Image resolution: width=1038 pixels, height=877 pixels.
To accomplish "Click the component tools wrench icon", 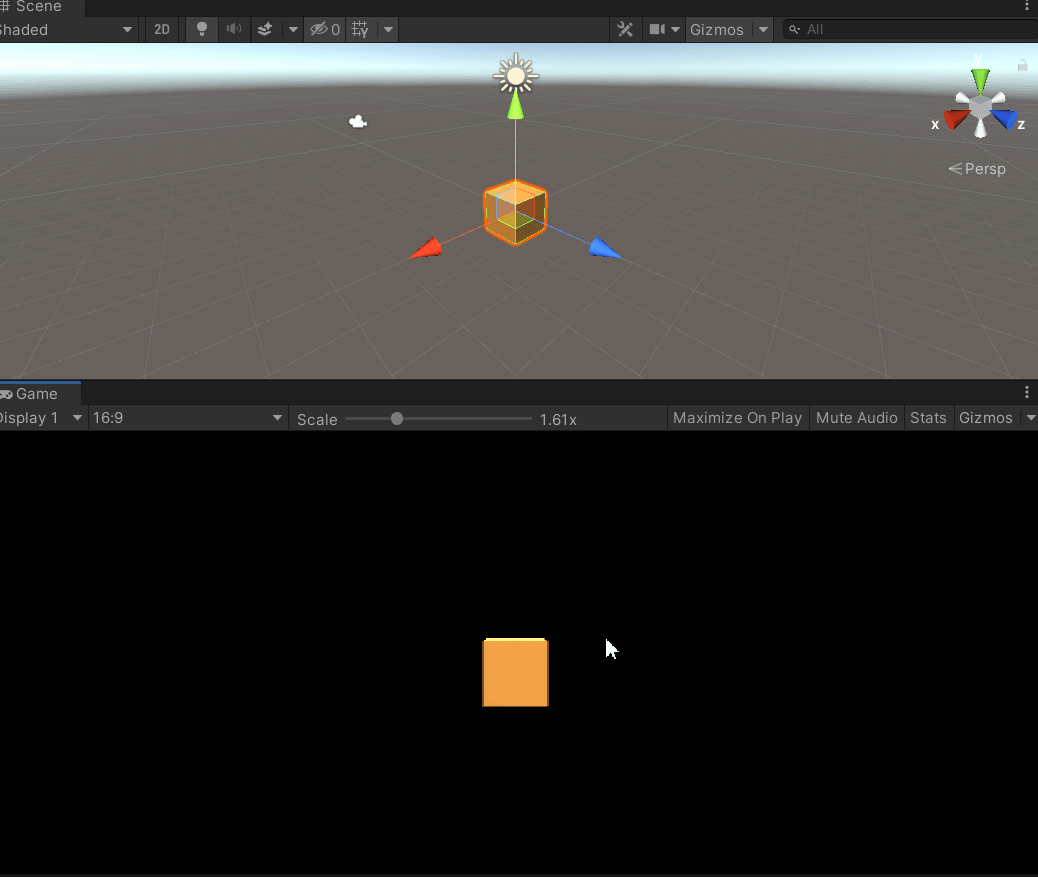I will point(625,29).
